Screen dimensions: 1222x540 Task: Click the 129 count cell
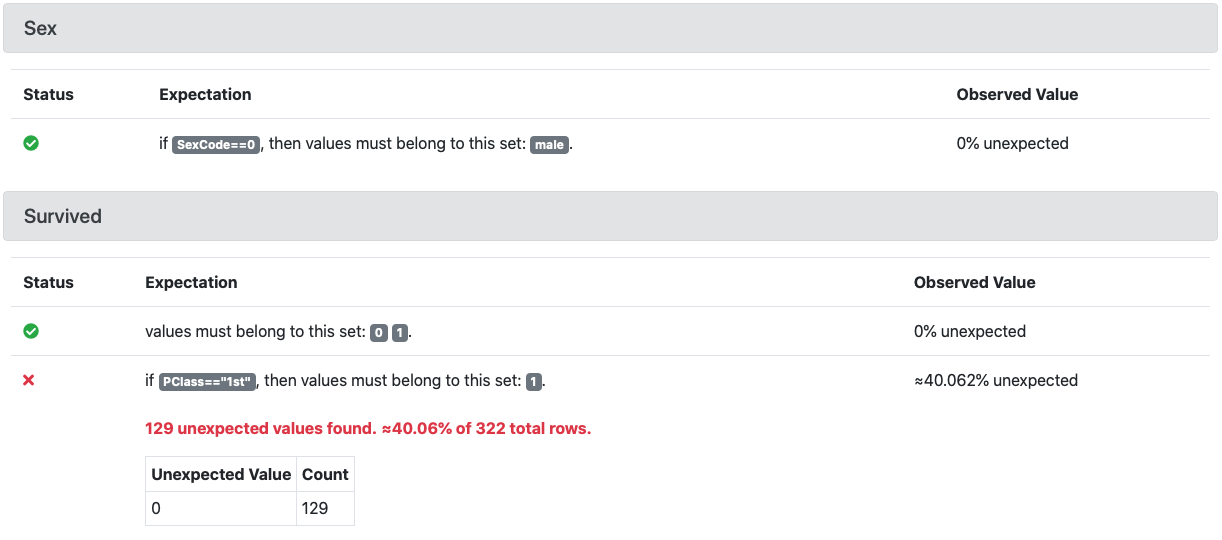tap(315, 508)
